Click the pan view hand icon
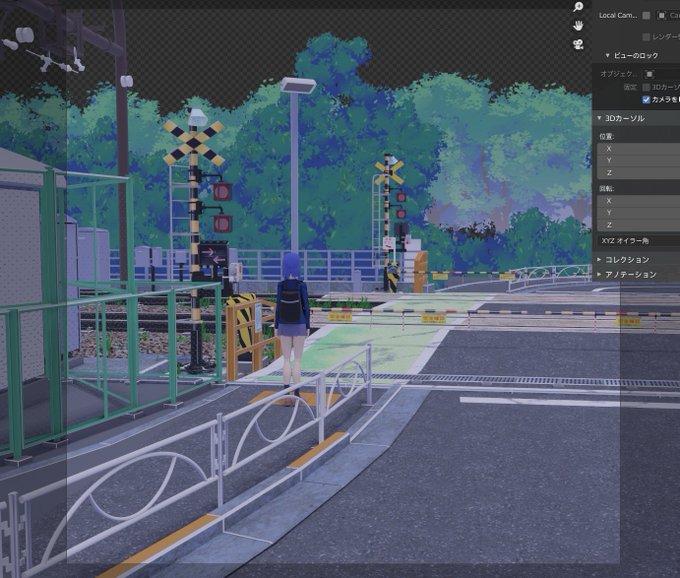Viewport: 680px width, 578px height. coord(578,26)
